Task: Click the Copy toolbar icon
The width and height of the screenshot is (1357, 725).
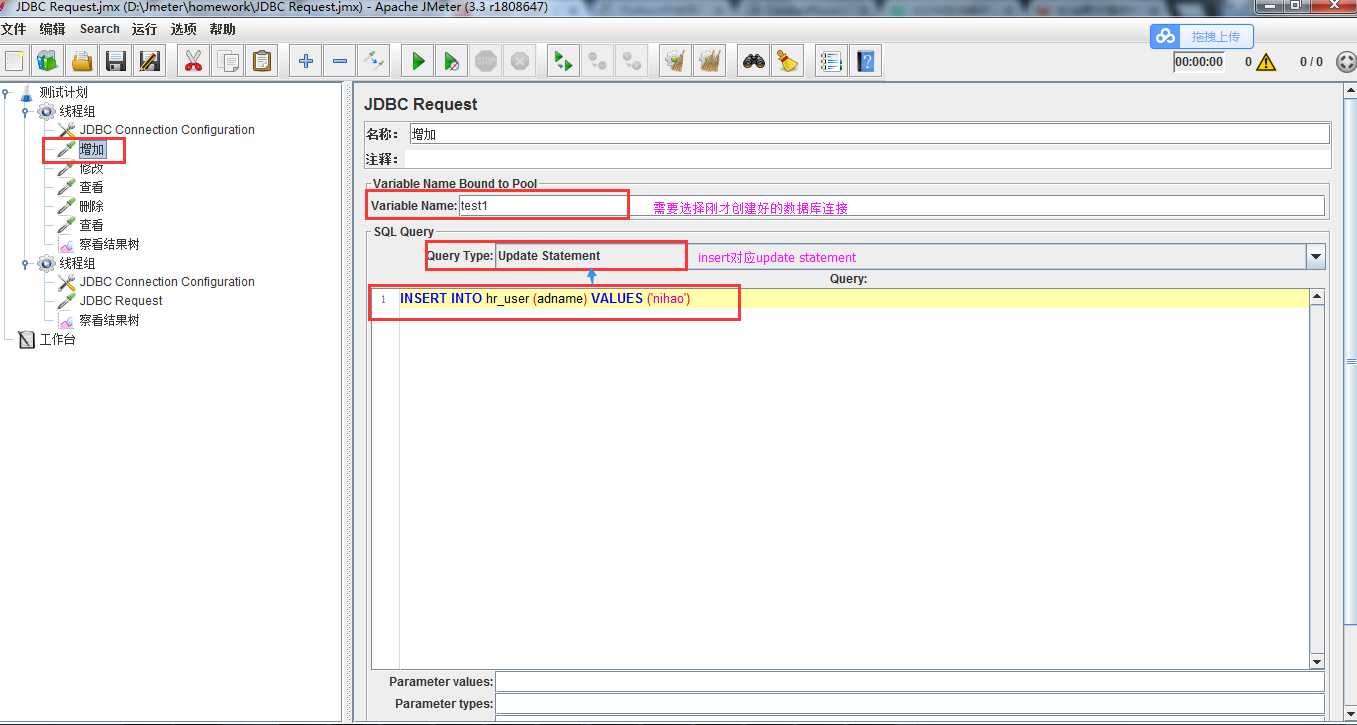Action: pos(227,61)
